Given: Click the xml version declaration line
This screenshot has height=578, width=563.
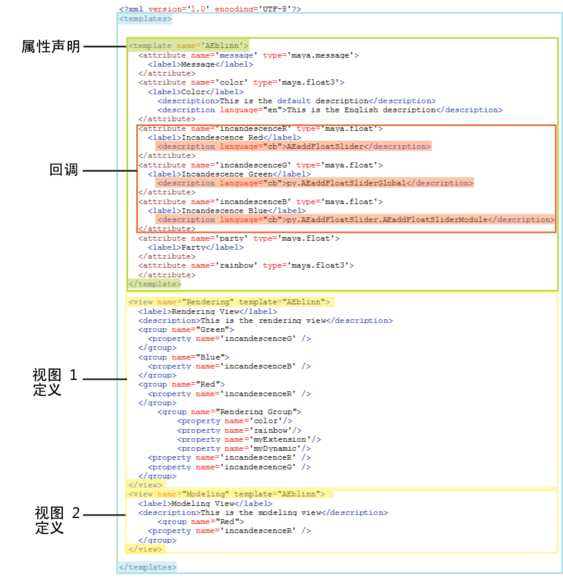Looking at the screenshot, I should tap(210, 9).
